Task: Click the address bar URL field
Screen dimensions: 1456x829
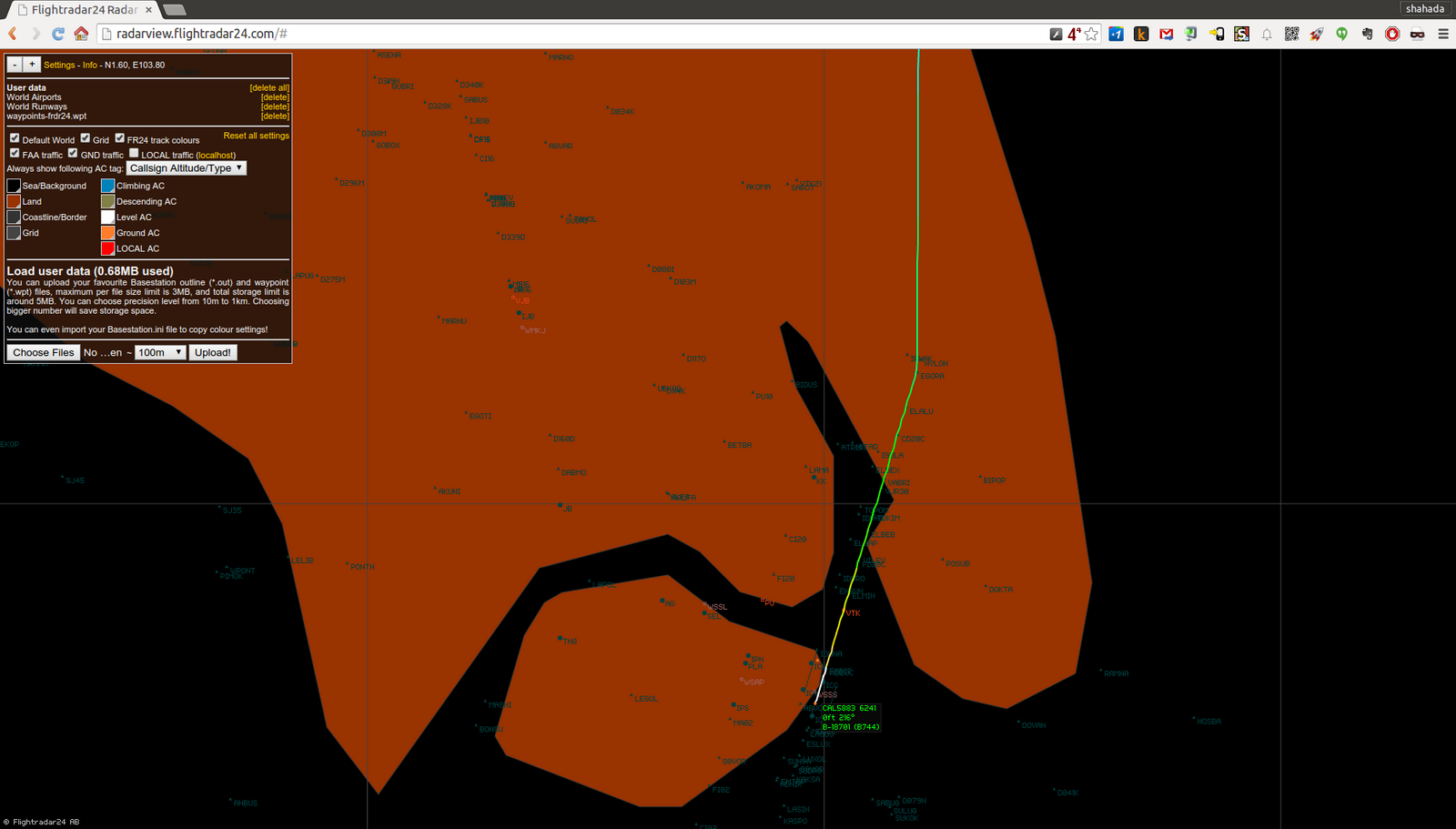Action: [x=573, y=34]
